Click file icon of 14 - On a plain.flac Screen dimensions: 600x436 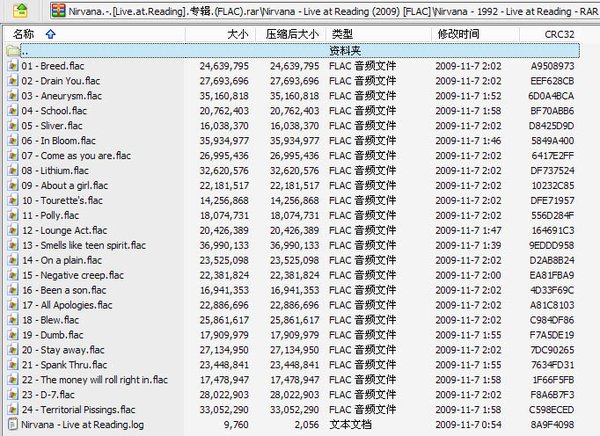pyautogui.click(x=13, y=260)
